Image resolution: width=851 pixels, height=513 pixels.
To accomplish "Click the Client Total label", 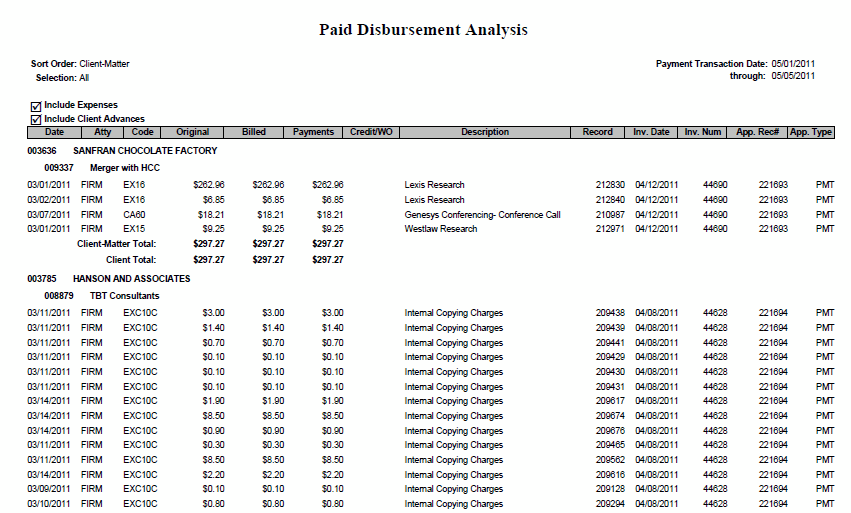I will tap(131, 260).
